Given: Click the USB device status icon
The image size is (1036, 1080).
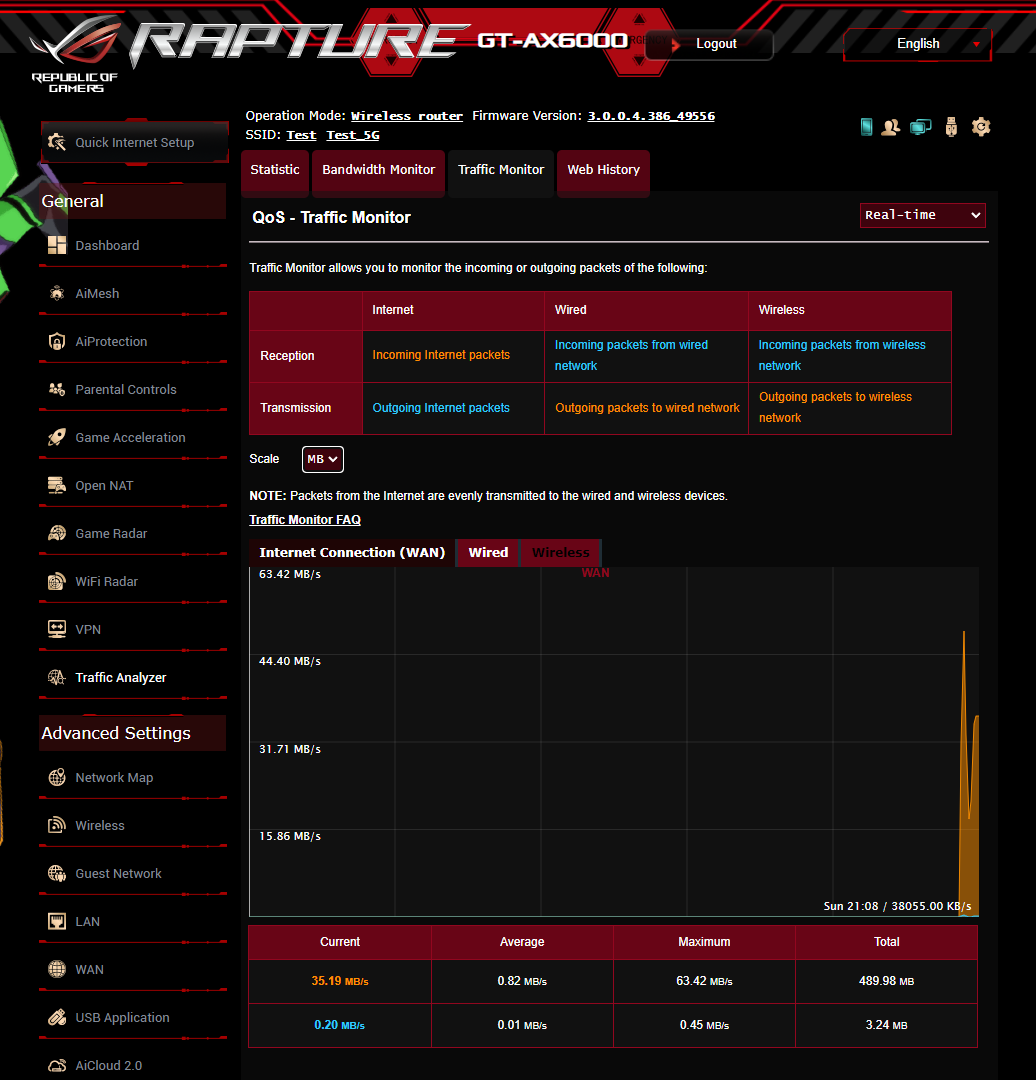Looking at the screenshot, I should tap(951, 127).
